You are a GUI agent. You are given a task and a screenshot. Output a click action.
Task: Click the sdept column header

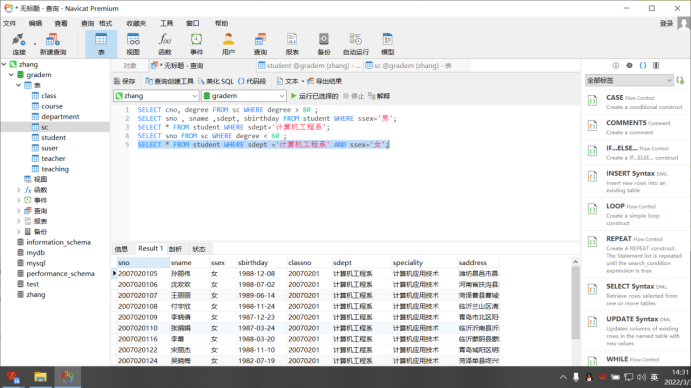pyautogui.click(x=361, y=263)
